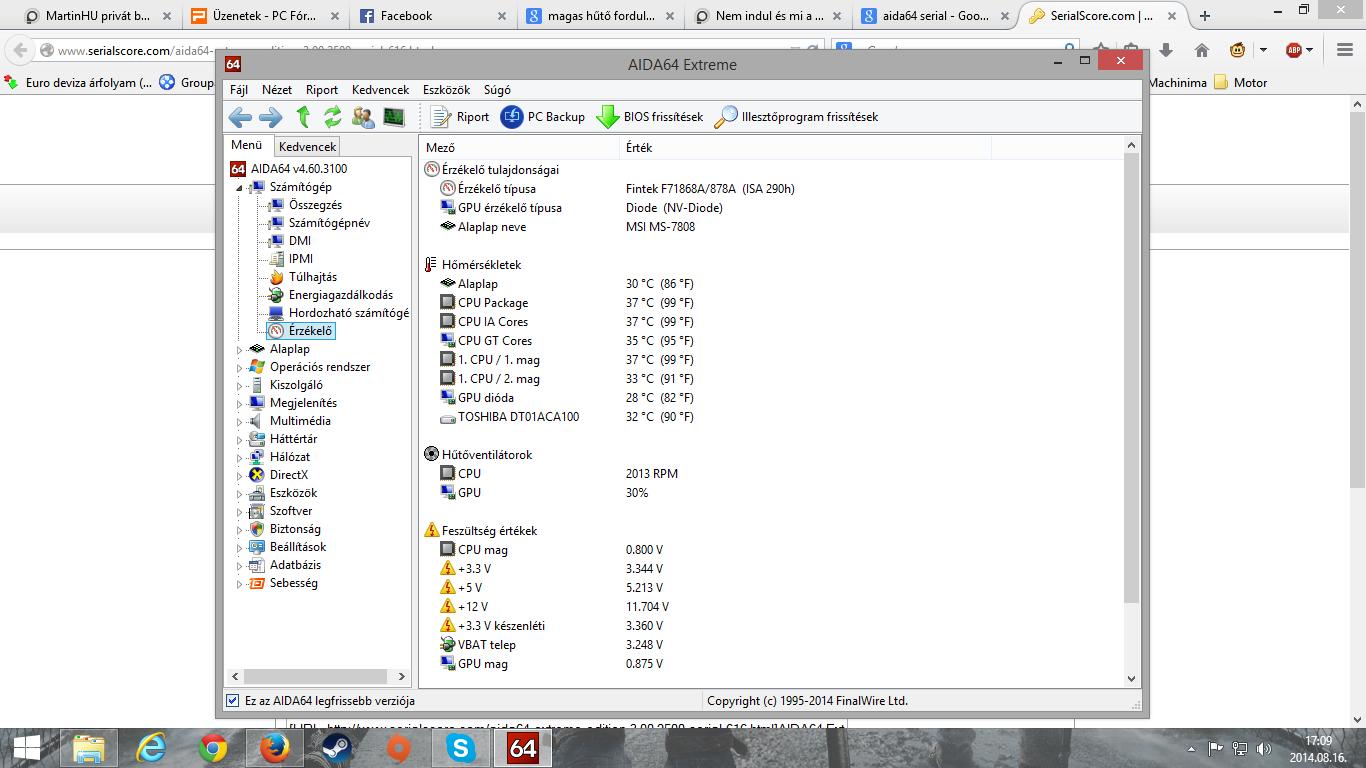Click BIOS frissítések toolbar button
The width and height of the screenshot is (1366, 768).
coord(650,117)
